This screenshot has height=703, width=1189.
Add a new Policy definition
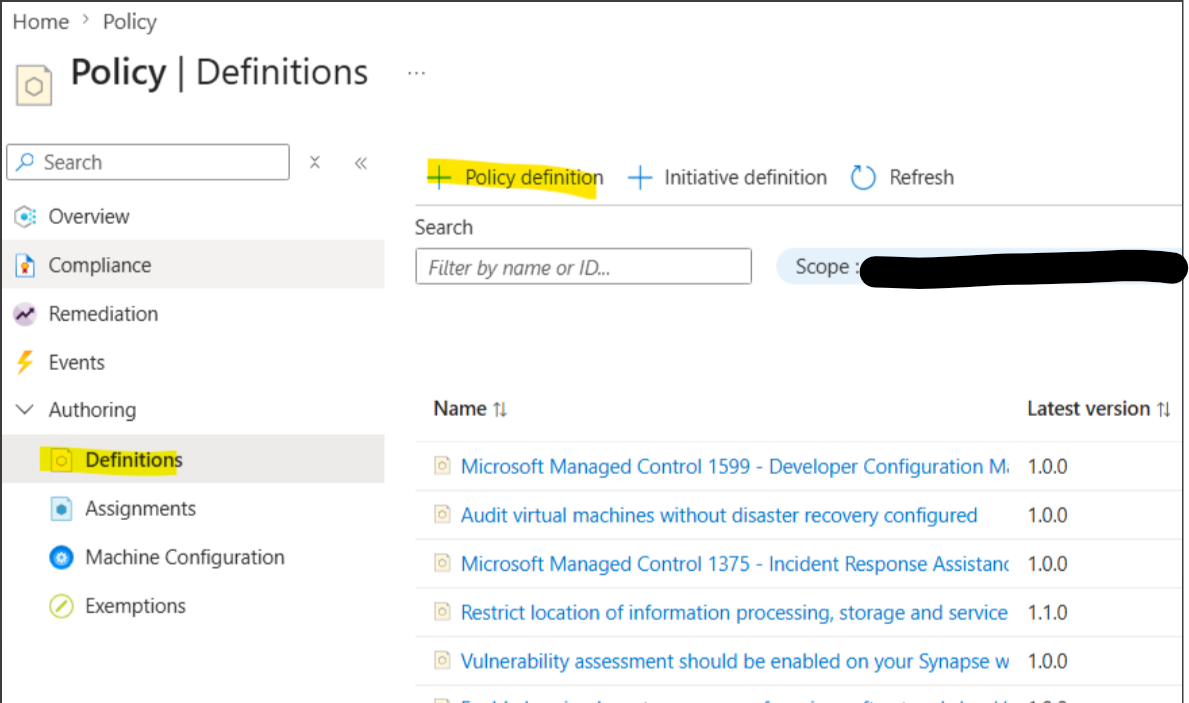[515, 177]
